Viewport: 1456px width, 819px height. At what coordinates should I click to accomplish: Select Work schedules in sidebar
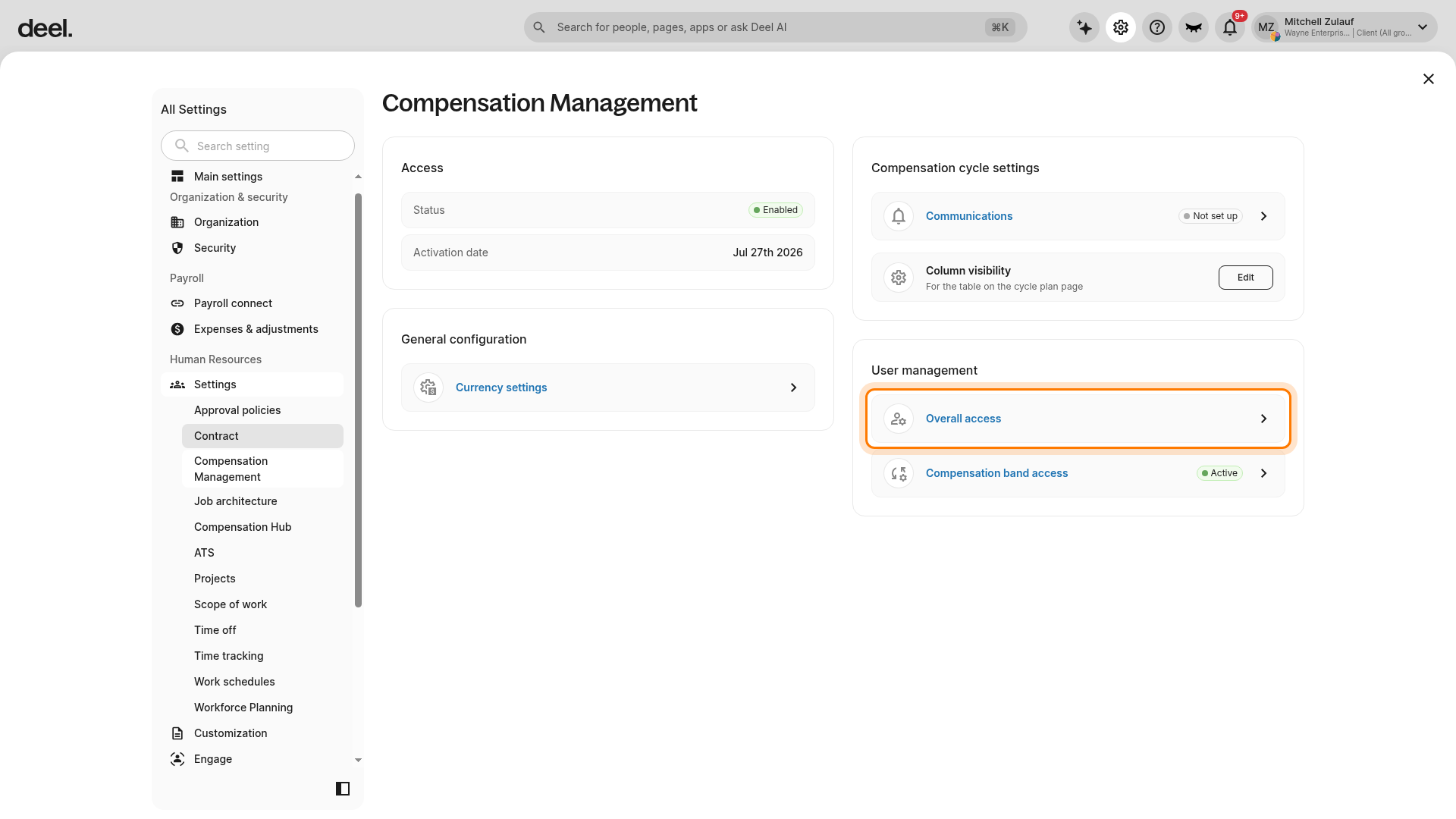pos(262,682)
